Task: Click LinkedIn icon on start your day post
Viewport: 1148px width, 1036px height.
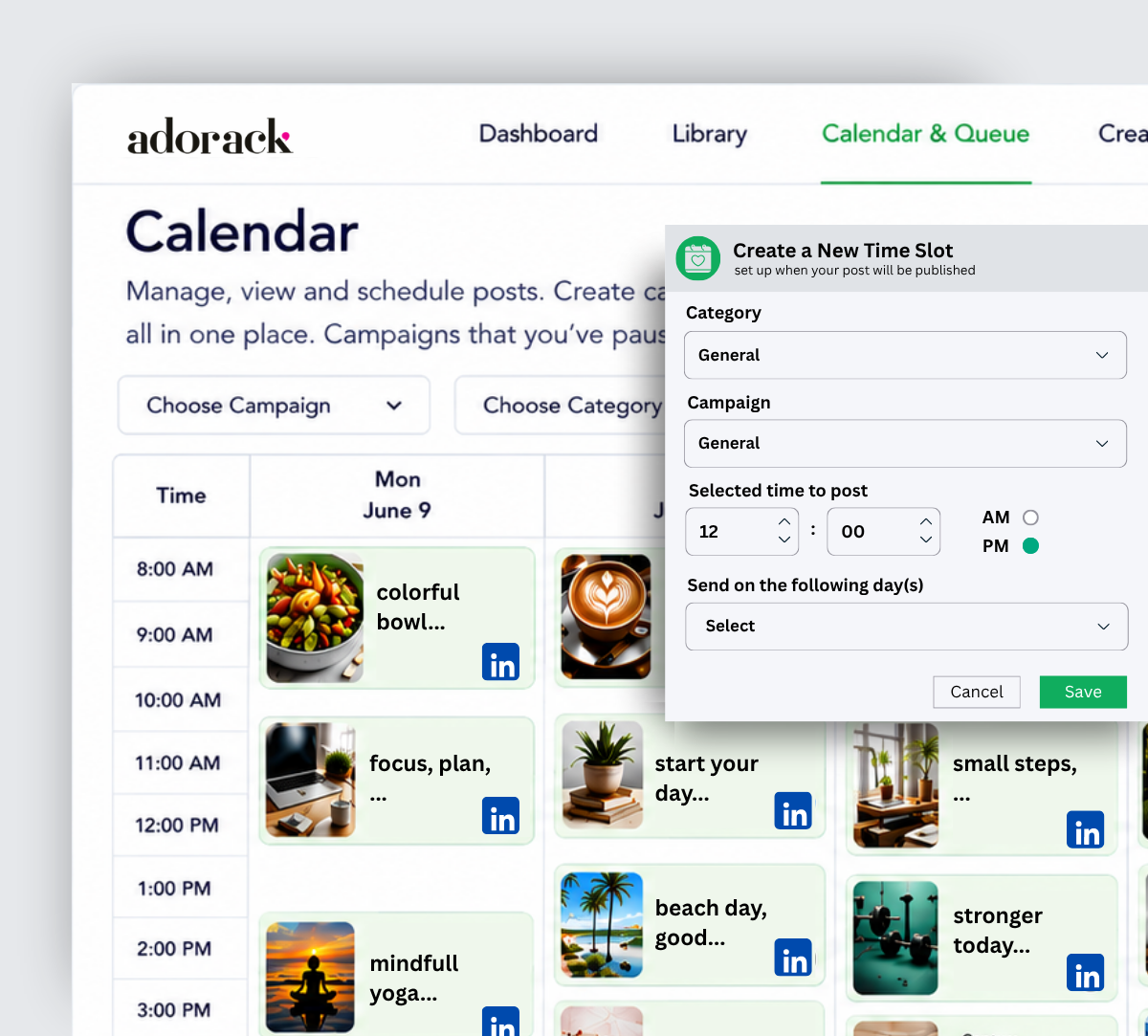Action: pyautogui.click(x=793, y=810)
